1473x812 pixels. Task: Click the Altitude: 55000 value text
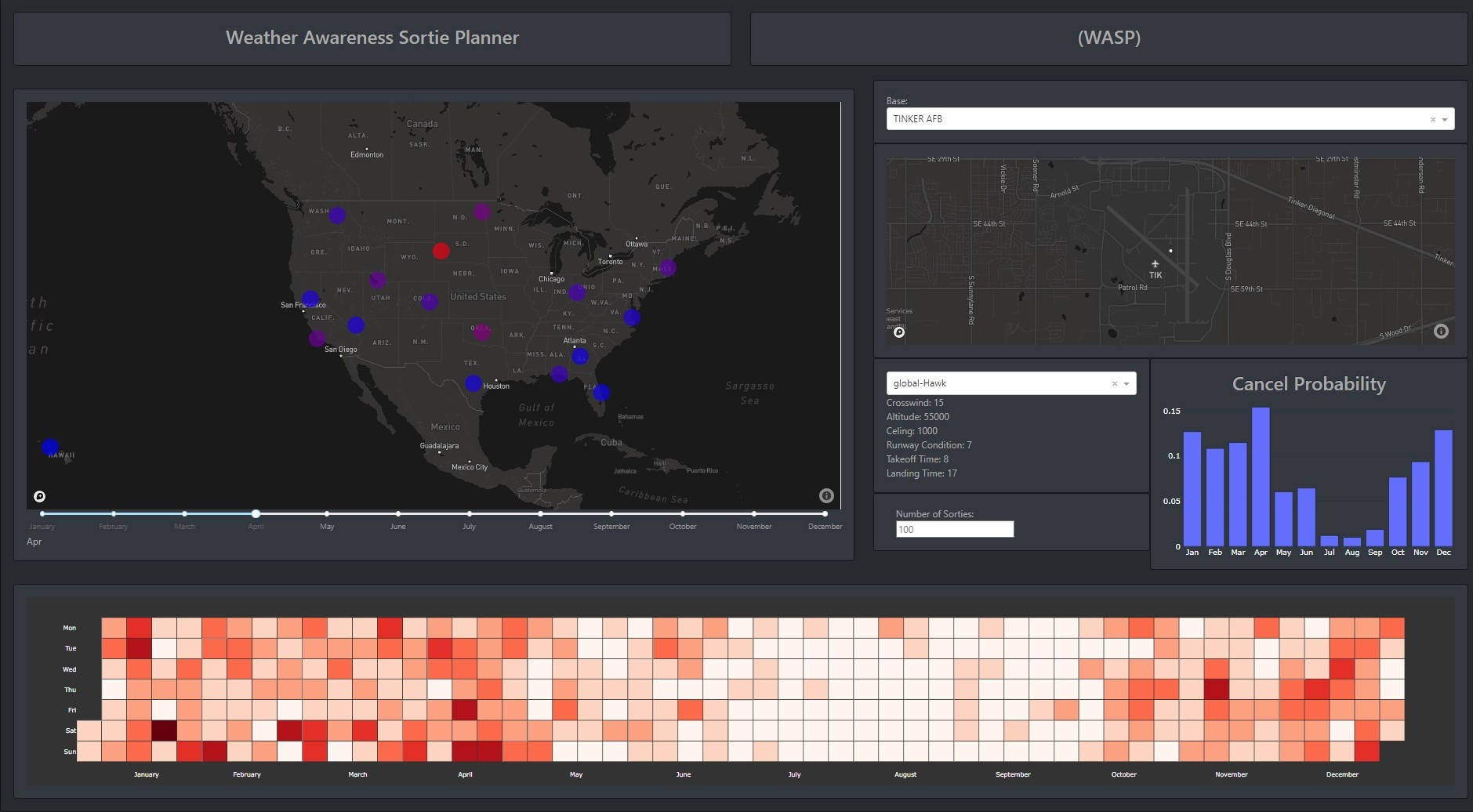(918, 417)
